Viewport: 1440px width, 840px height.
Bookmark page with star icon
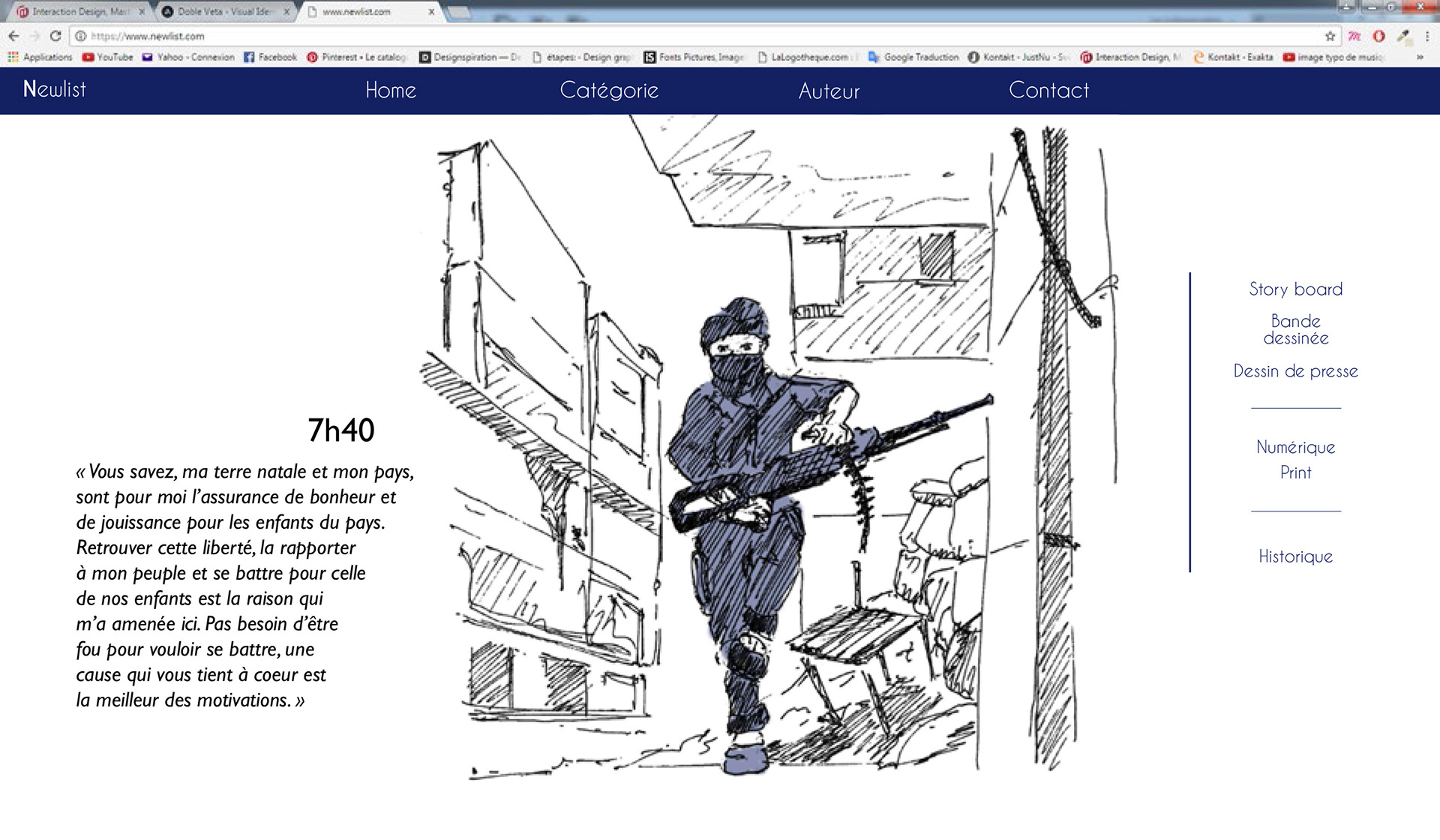1330,36
